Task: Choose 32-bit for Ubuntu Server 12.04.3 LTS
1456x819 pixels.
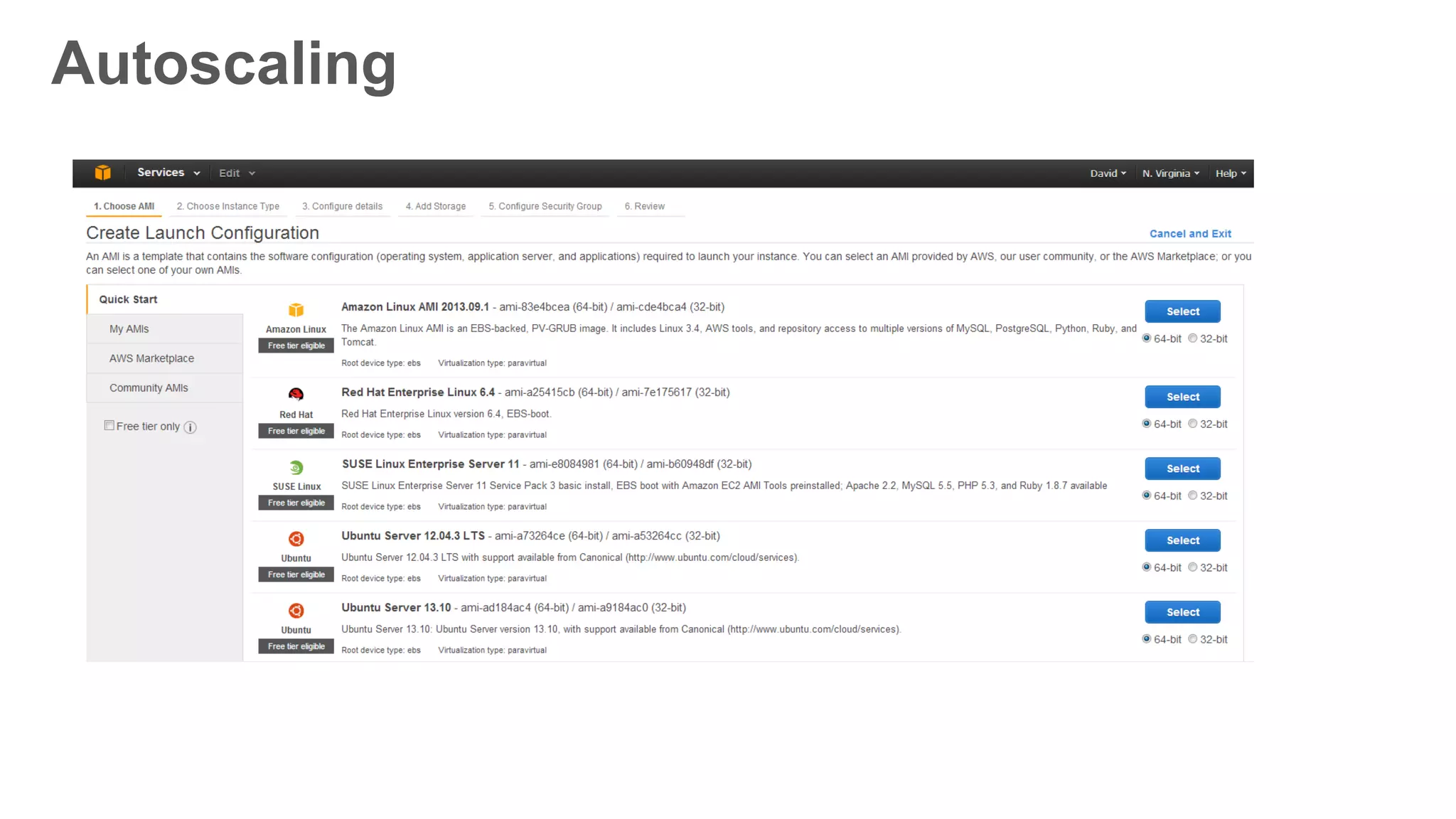Action: (1193, 567)
